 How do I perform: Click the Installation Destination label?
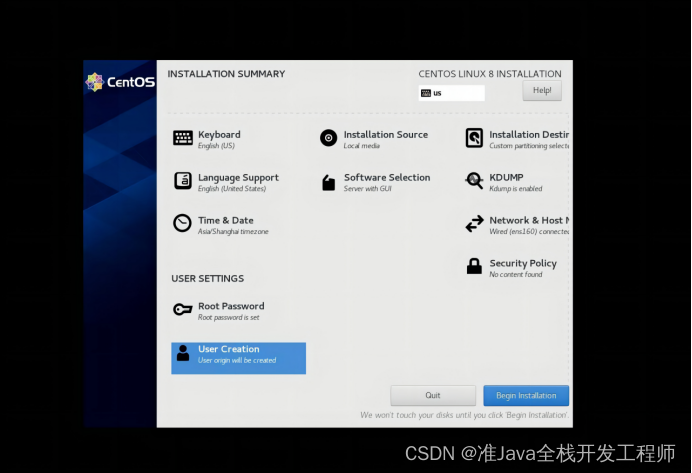529,135
